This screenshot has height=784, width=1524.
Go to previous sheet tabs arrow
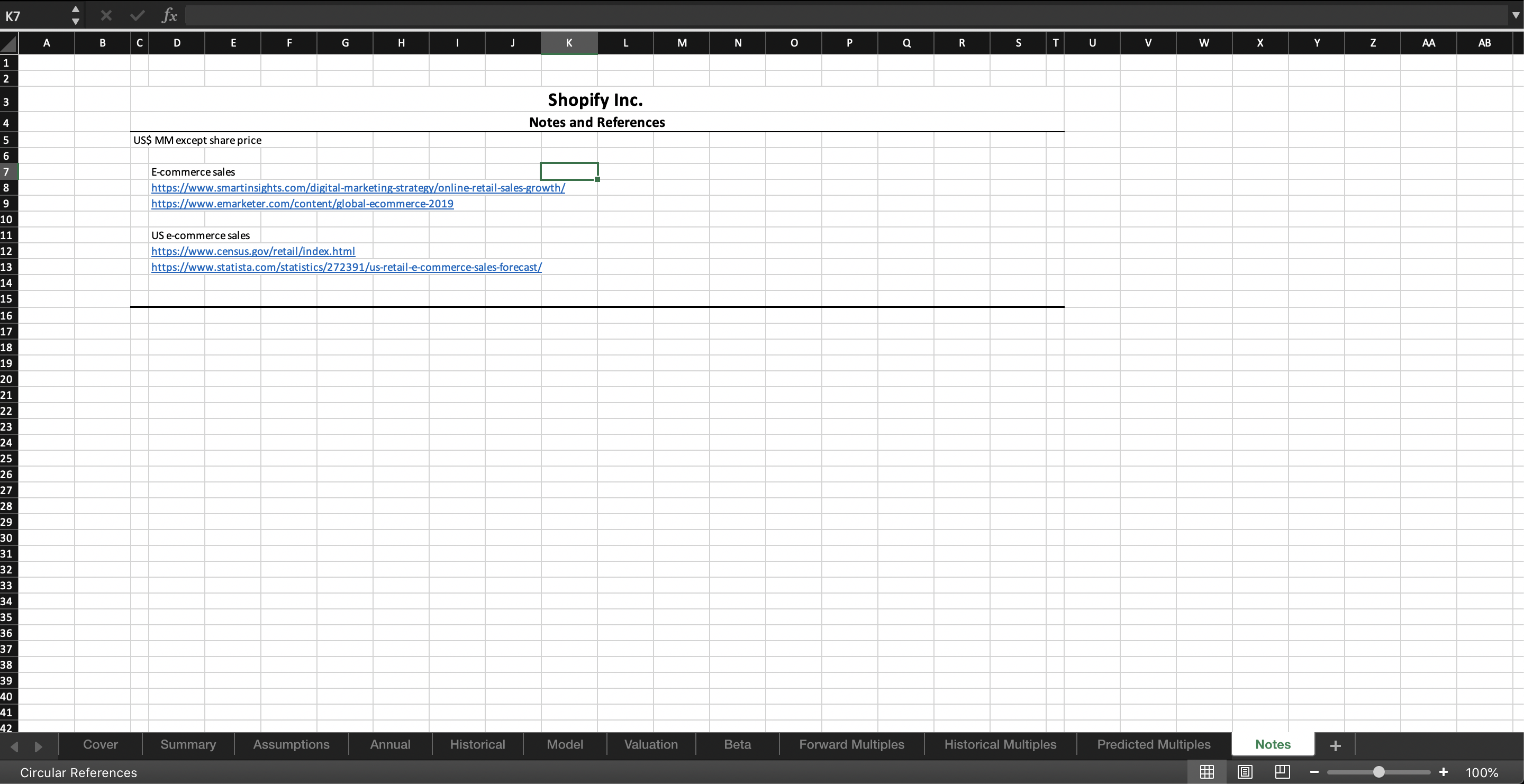[15, 746]
